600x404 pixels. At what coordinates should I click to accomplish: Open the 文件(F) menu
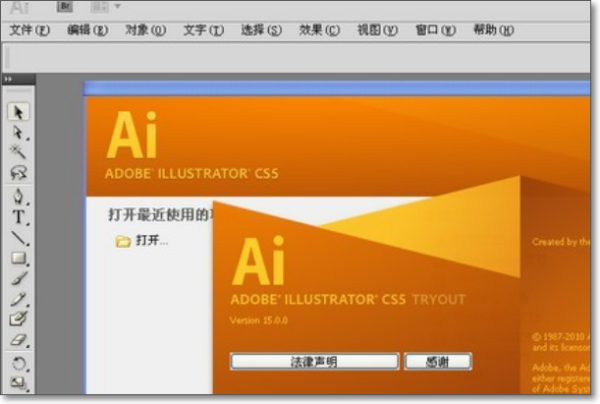pyautogui.click(x=29, y=30)
